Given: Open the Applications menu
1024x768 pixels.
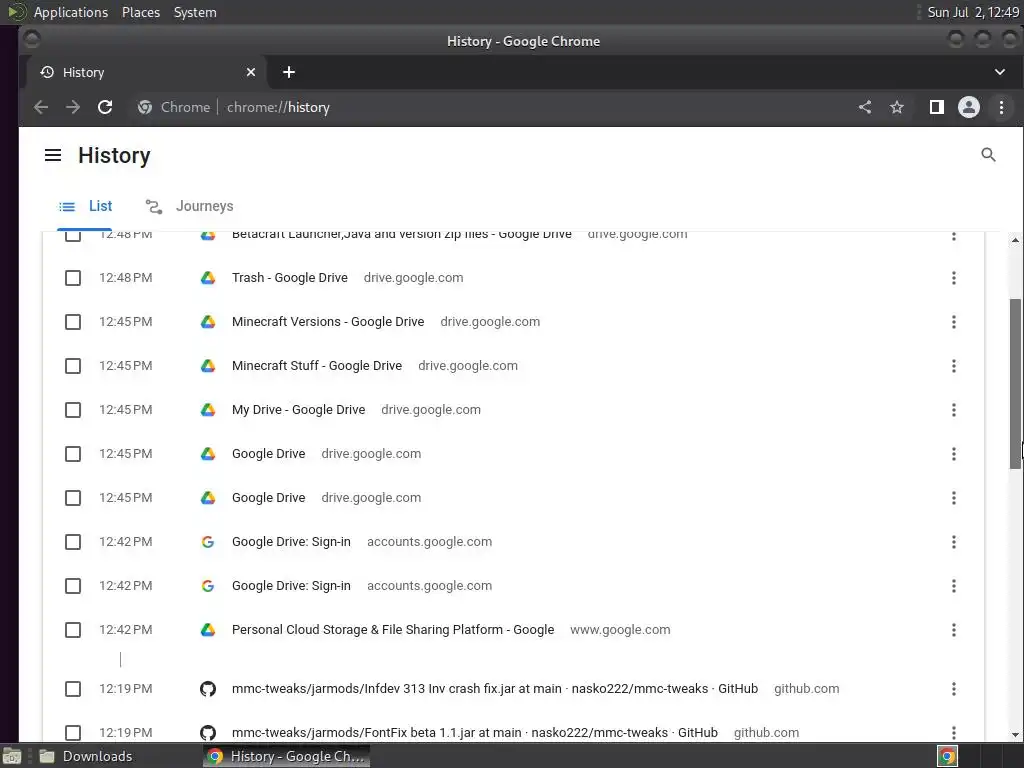Looking at the screenshot, I should 71,12.
